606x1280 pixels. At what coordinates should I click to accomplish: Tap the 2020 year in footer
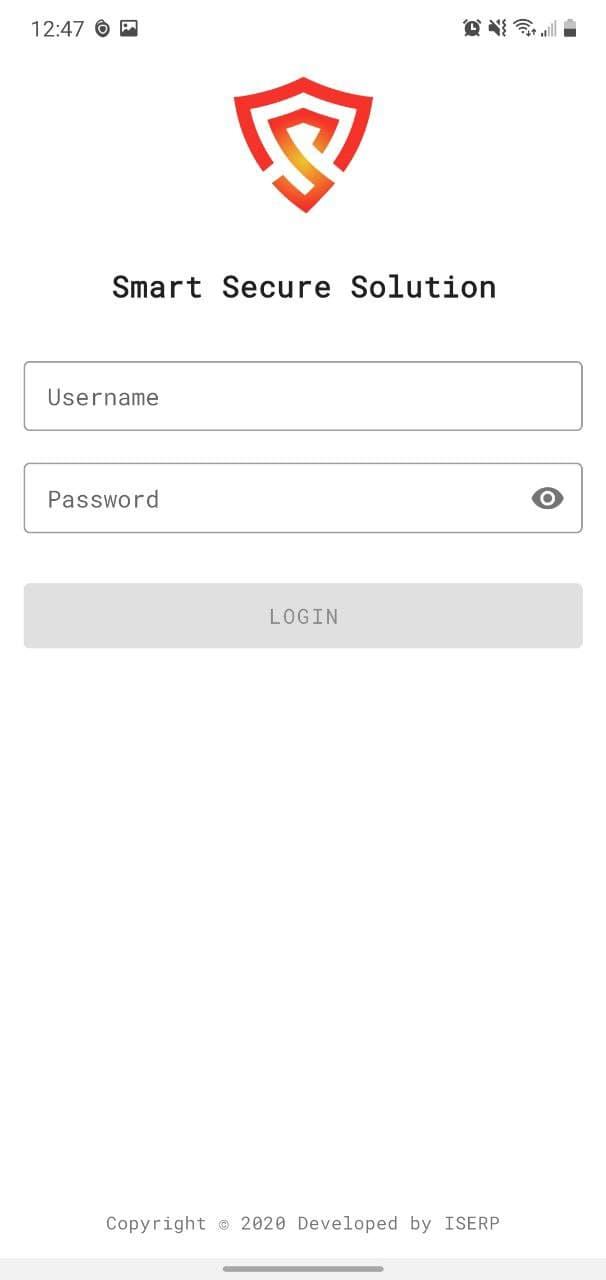[263, 1223]
